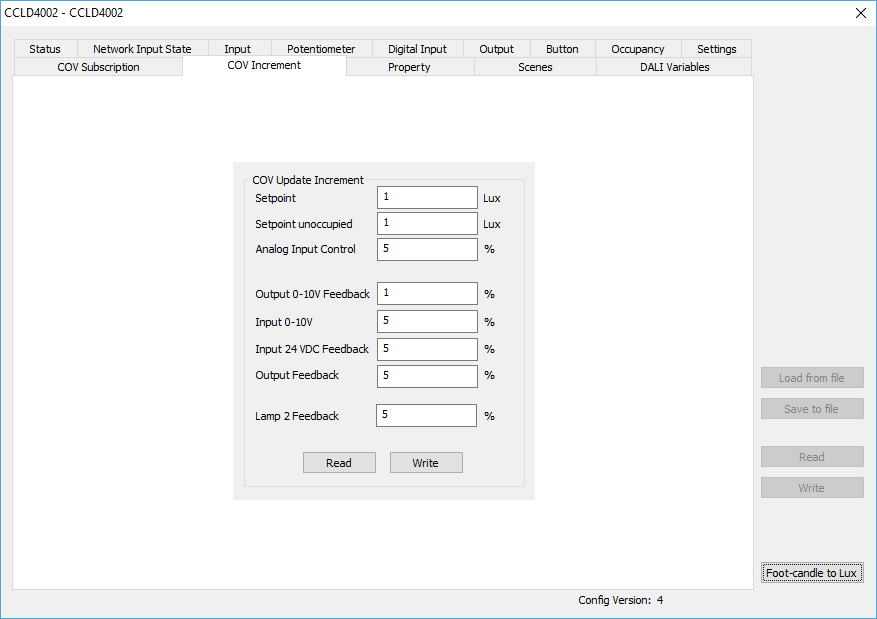877x619 pixels.
Task: Open the Property tab
Action: [409, 67]
